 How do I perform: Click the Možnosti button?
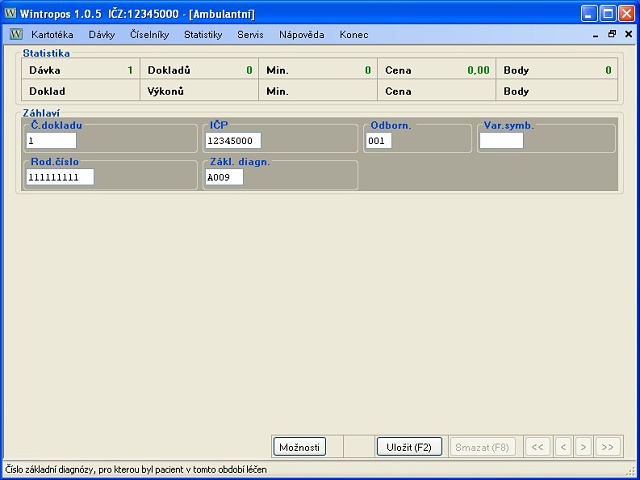coord(299,447)
